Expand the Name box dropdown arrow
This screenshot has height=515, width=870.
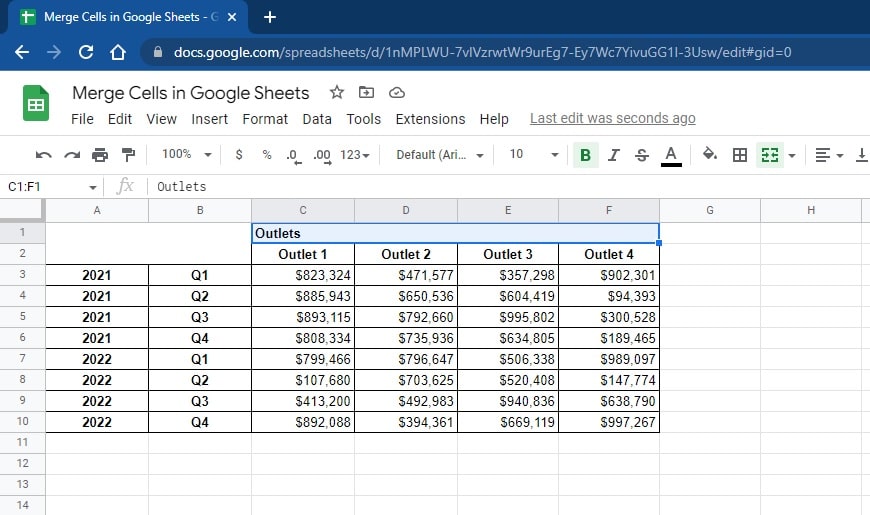pos(92,188)
